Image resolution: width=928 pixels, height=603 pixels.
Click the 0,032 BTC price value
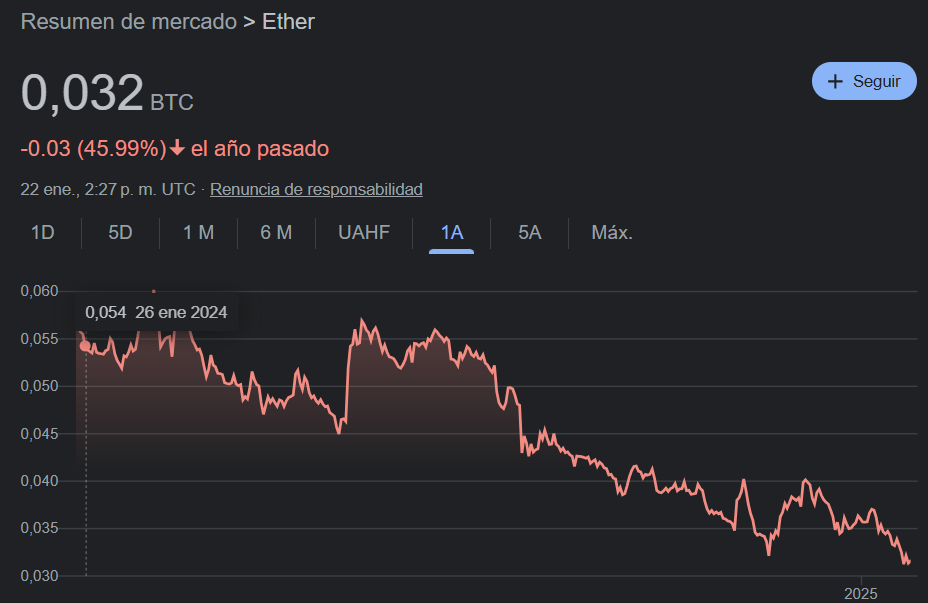point(107,93)
